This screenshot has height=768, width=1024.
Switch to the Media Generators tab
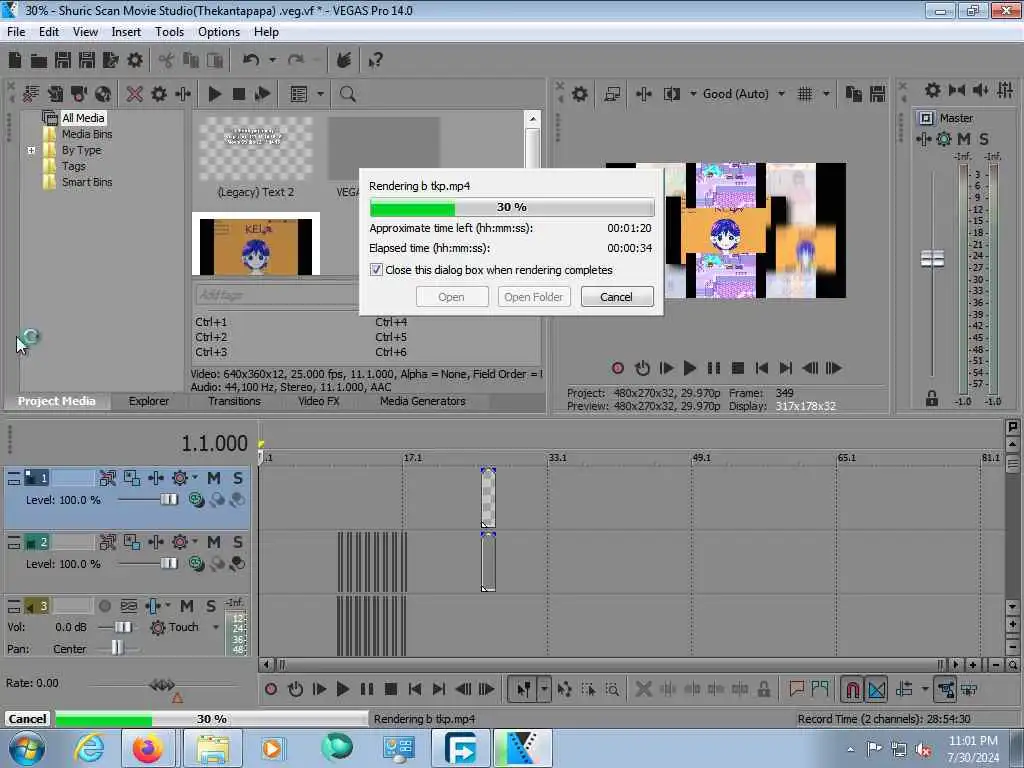tap(423, 401)
